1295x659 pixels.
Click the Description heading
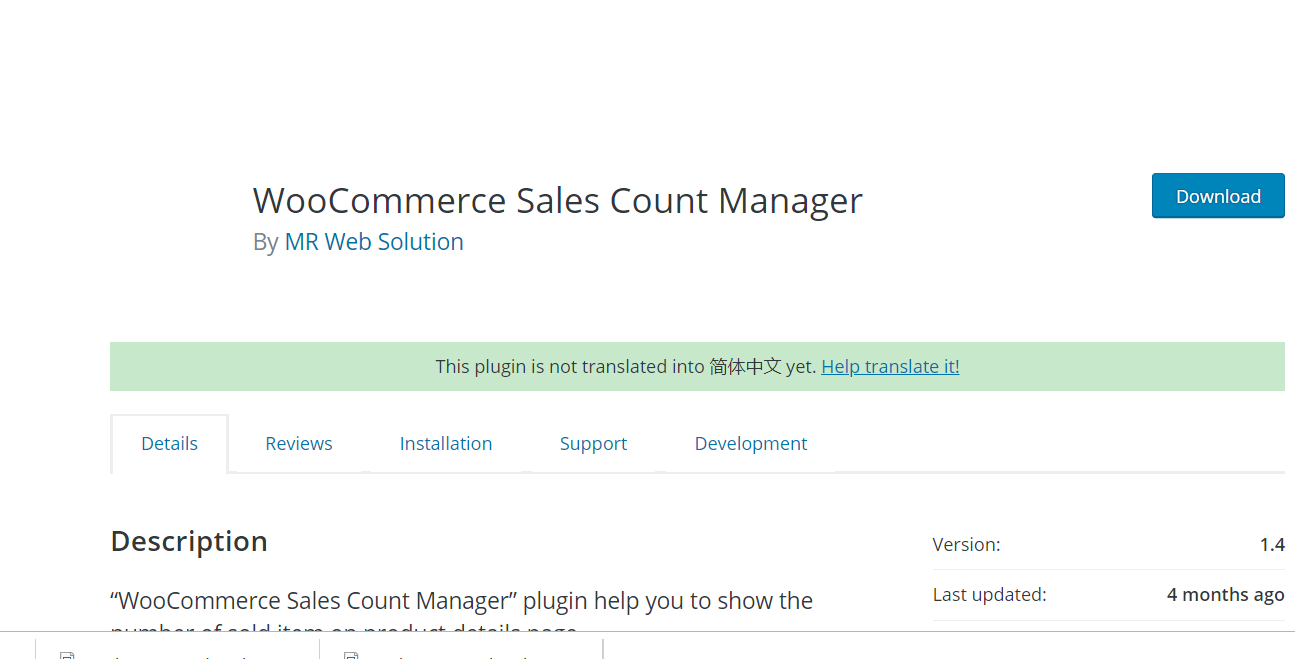189,541
